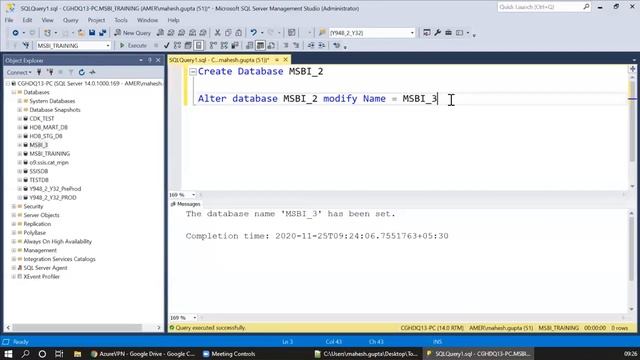Click the Find in Files icon
This screenshot has width=640, height=360.
(322, 33)
